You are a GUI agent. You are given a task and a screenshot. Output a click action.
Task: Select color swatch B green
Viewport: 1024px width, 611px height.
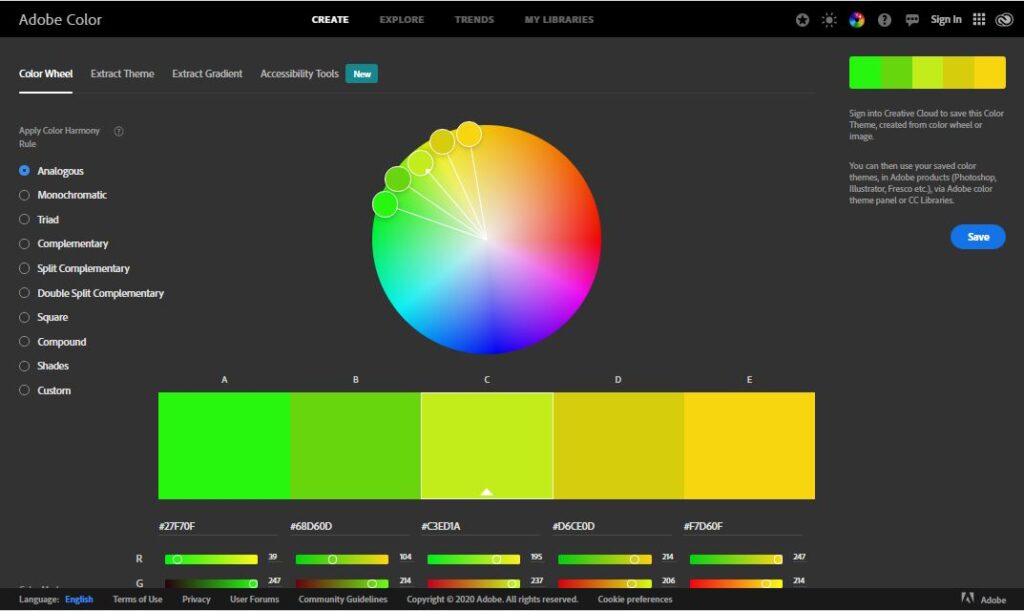click(x=355, y=446)
